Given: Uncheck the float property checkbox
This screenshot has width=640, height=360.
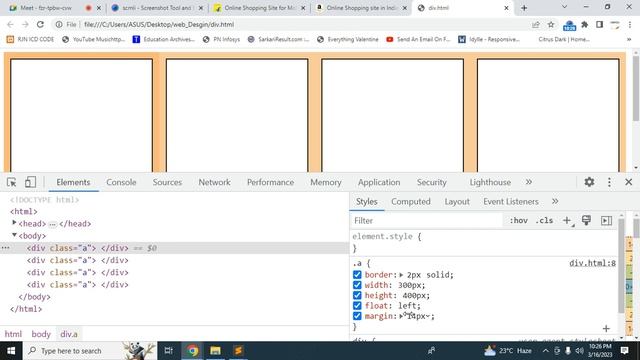Looking at the screenshot, I should pyautogui.click(x=357, y=306).
